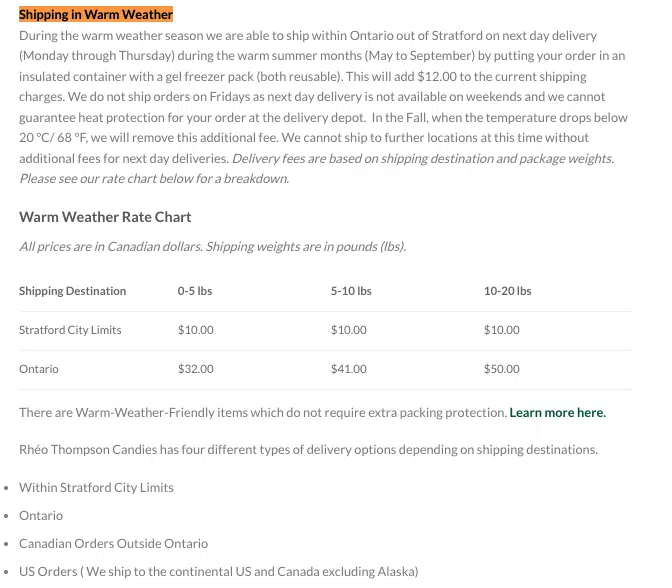The height and width of the screenshot is (588, 672).
Task: Click the Stratford City Limits 10-20 lbs $10.00 price
Action: (x=502, y=330)
